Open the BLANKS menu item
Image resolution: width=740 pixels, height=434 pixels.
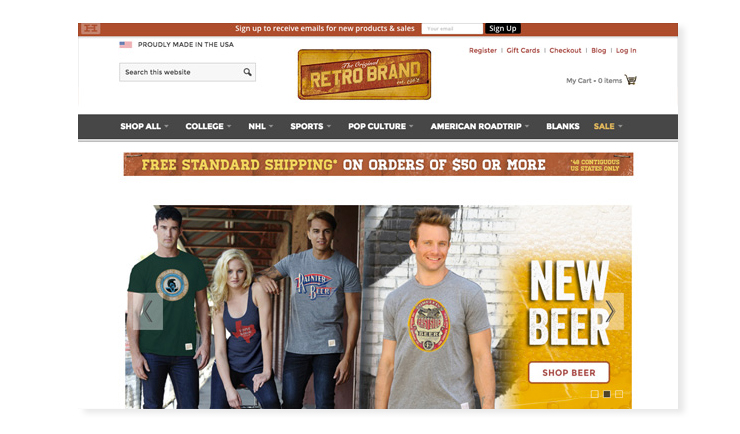[x=563, y=126]
